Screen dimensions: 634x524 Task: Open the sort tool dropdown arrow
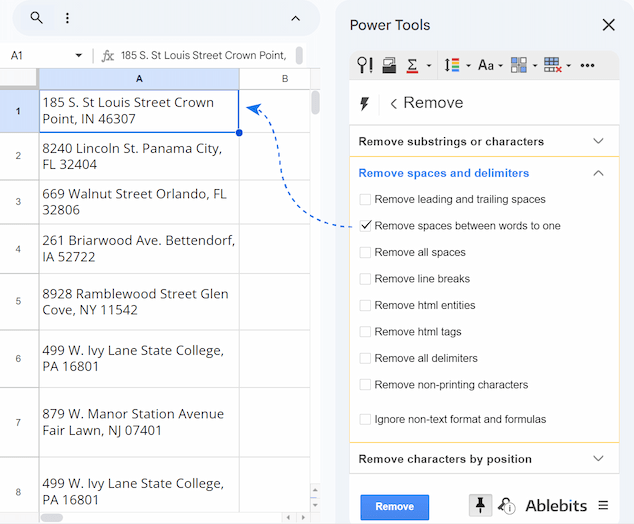[x=469, y=66]
